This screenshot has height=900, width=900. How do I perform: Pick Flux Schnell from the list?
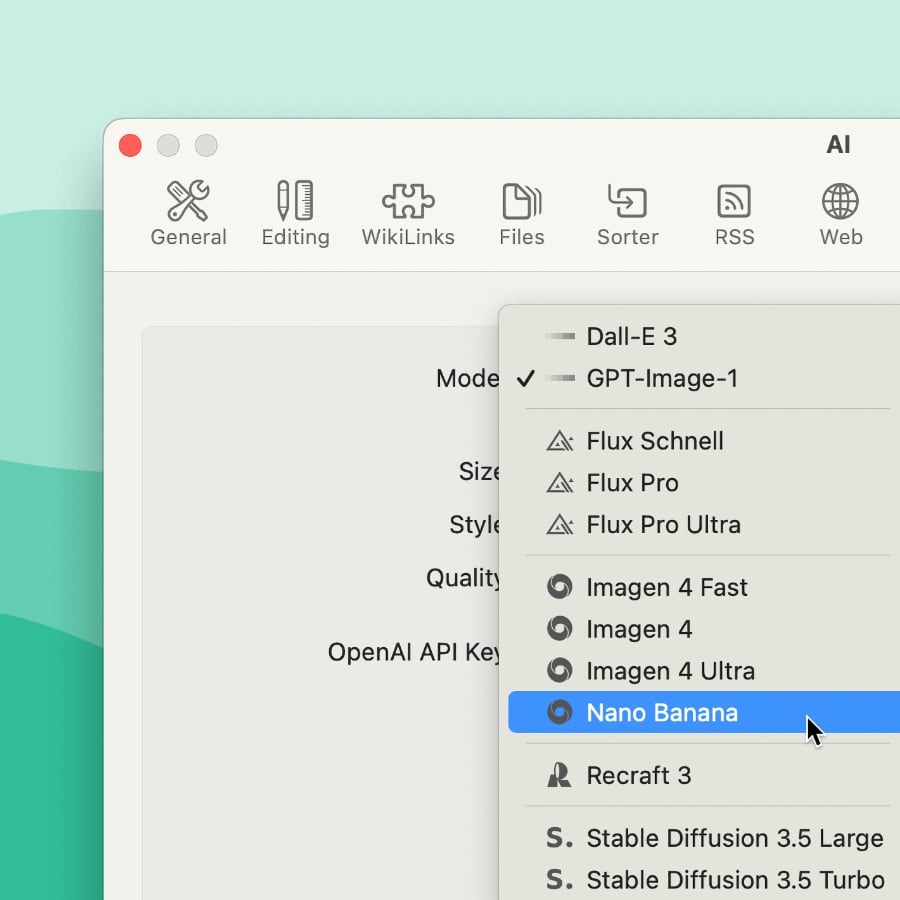pyautogui.click(x=655, y=441)
